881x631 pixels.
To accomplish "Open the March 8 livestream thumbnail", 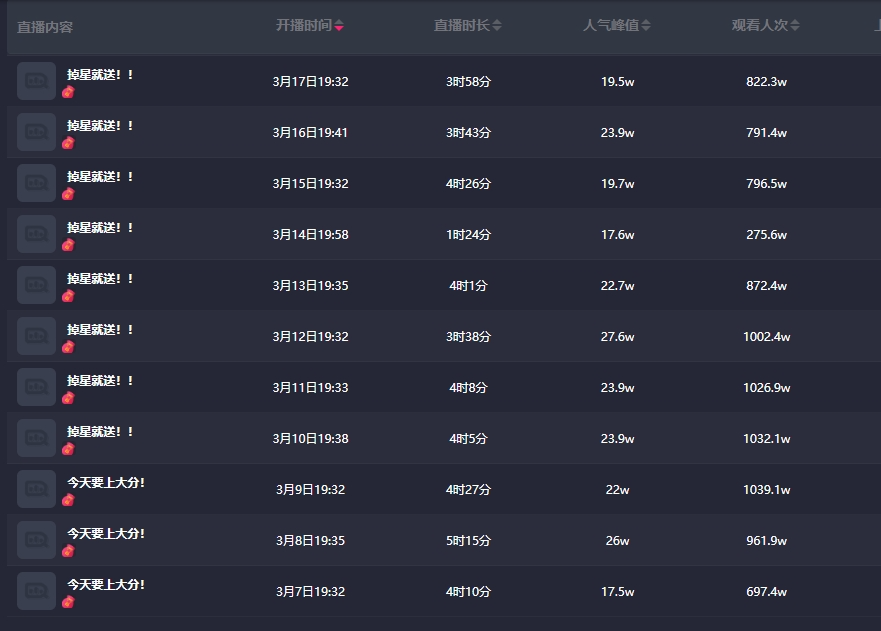I will point(37,540).
